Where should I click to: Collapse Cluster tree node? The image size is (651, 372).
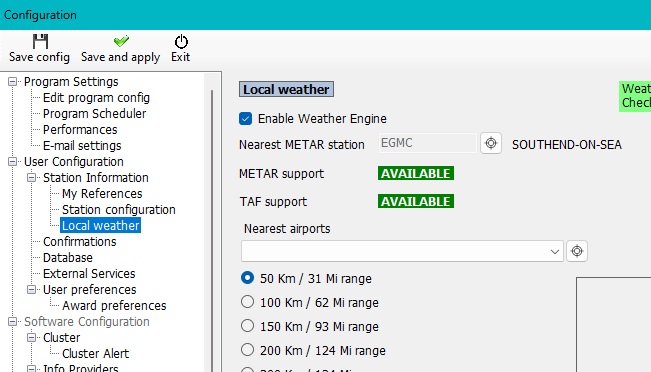32,338
